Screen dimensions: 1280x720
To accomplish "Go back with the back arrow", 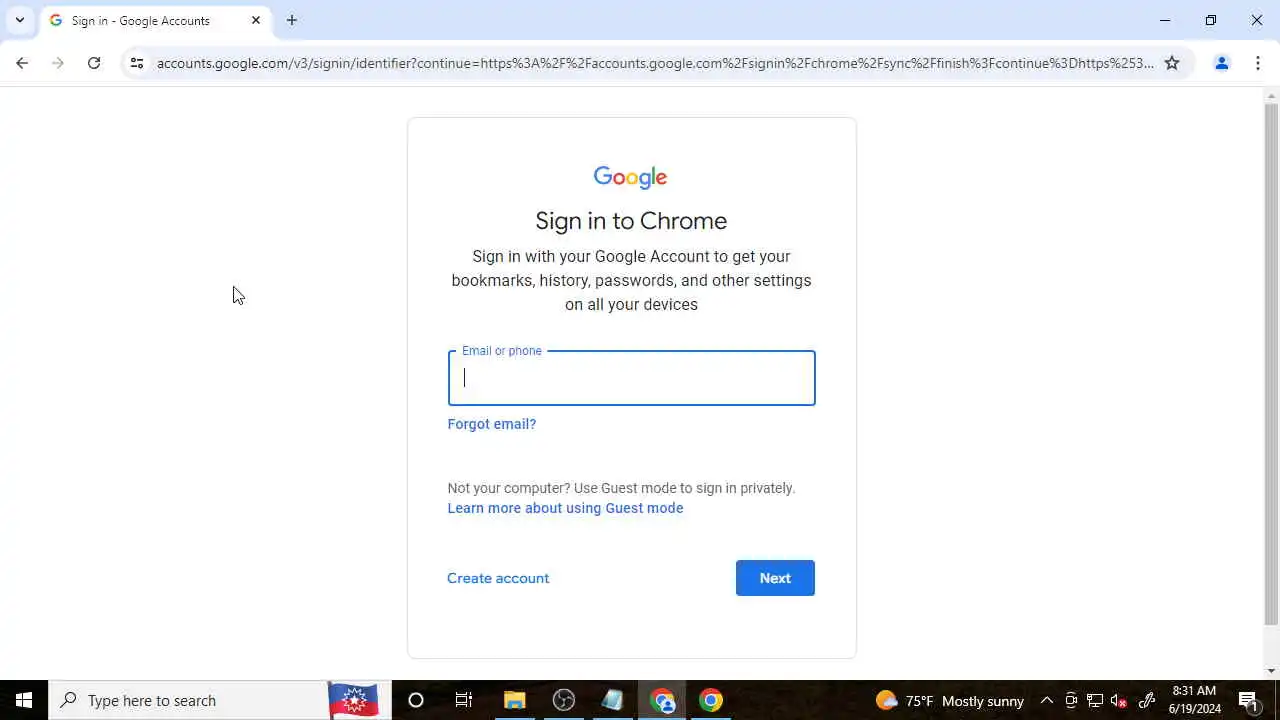I will [22, 63].
